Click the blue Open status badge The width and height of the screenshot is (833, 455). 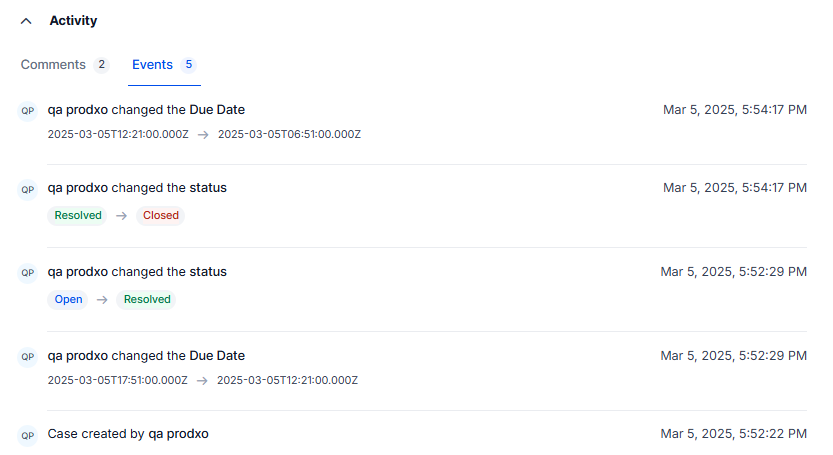(68, 300)
